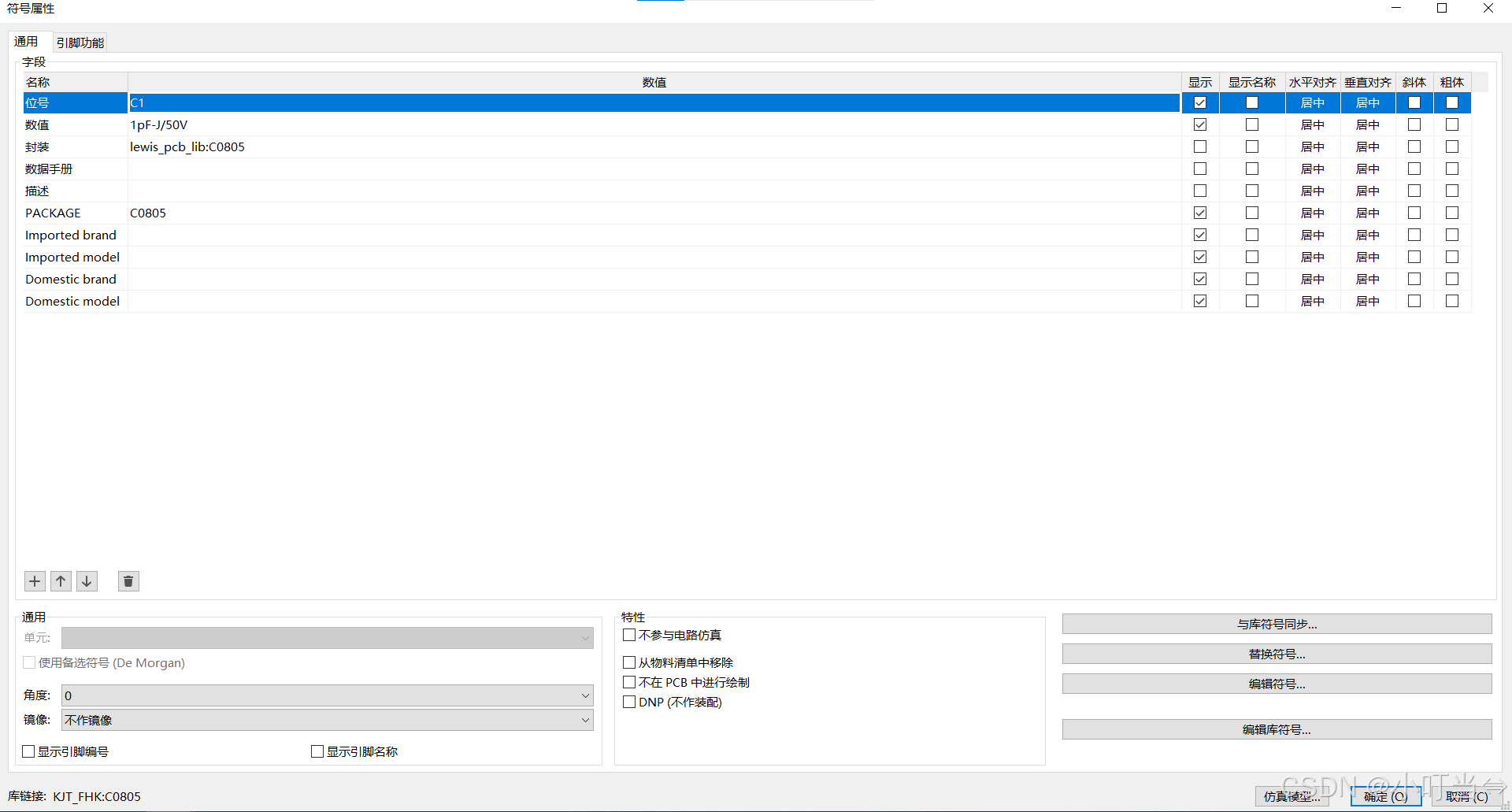1512x812 pixels.
Task: Enable 粗体 checkbox for 封装 row
Action: coord(1452,146)
